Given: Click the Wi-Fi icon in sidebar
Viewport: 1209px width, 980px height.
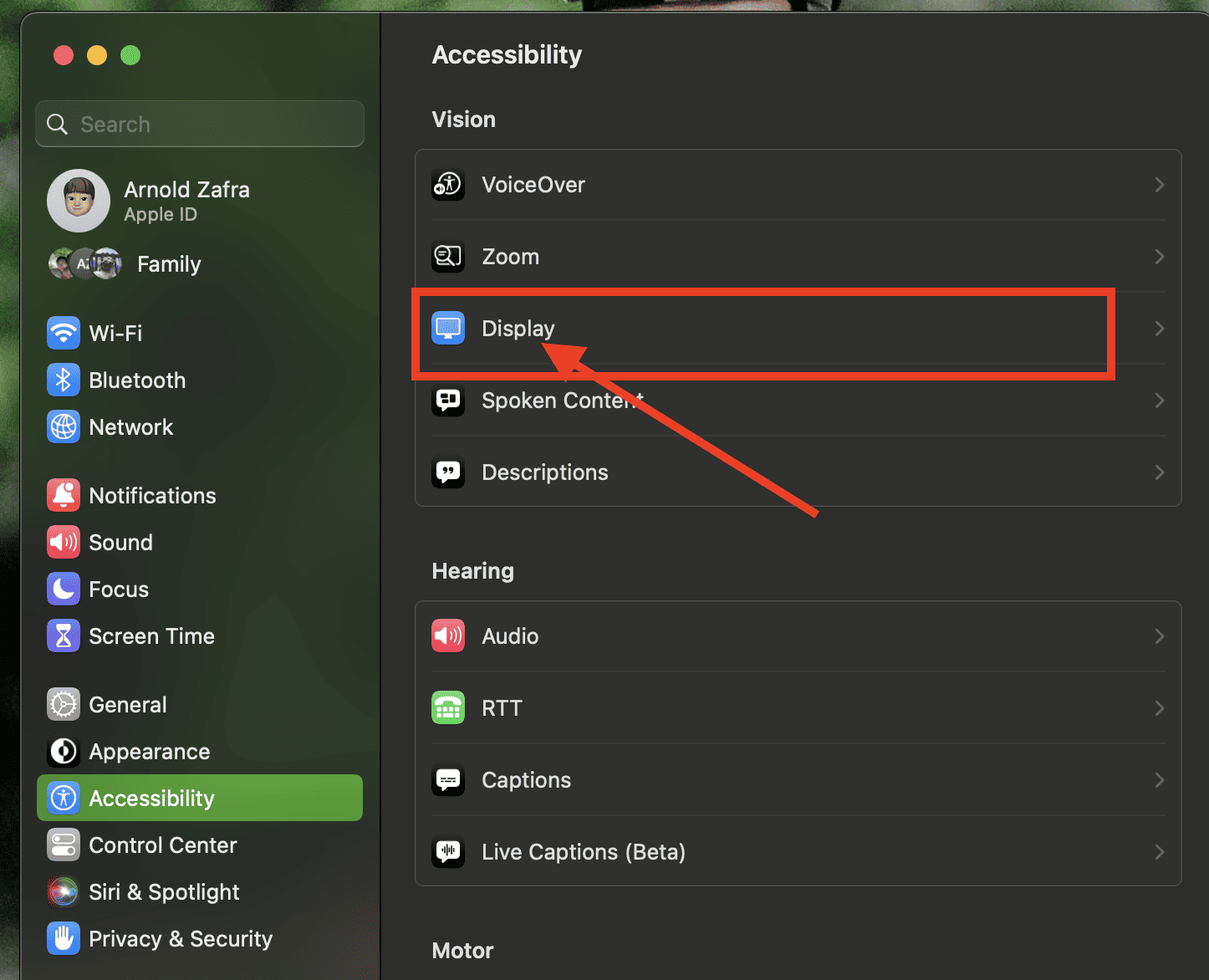Looking at the screenshot, I should pyautogui.click(x=64, y=333).
